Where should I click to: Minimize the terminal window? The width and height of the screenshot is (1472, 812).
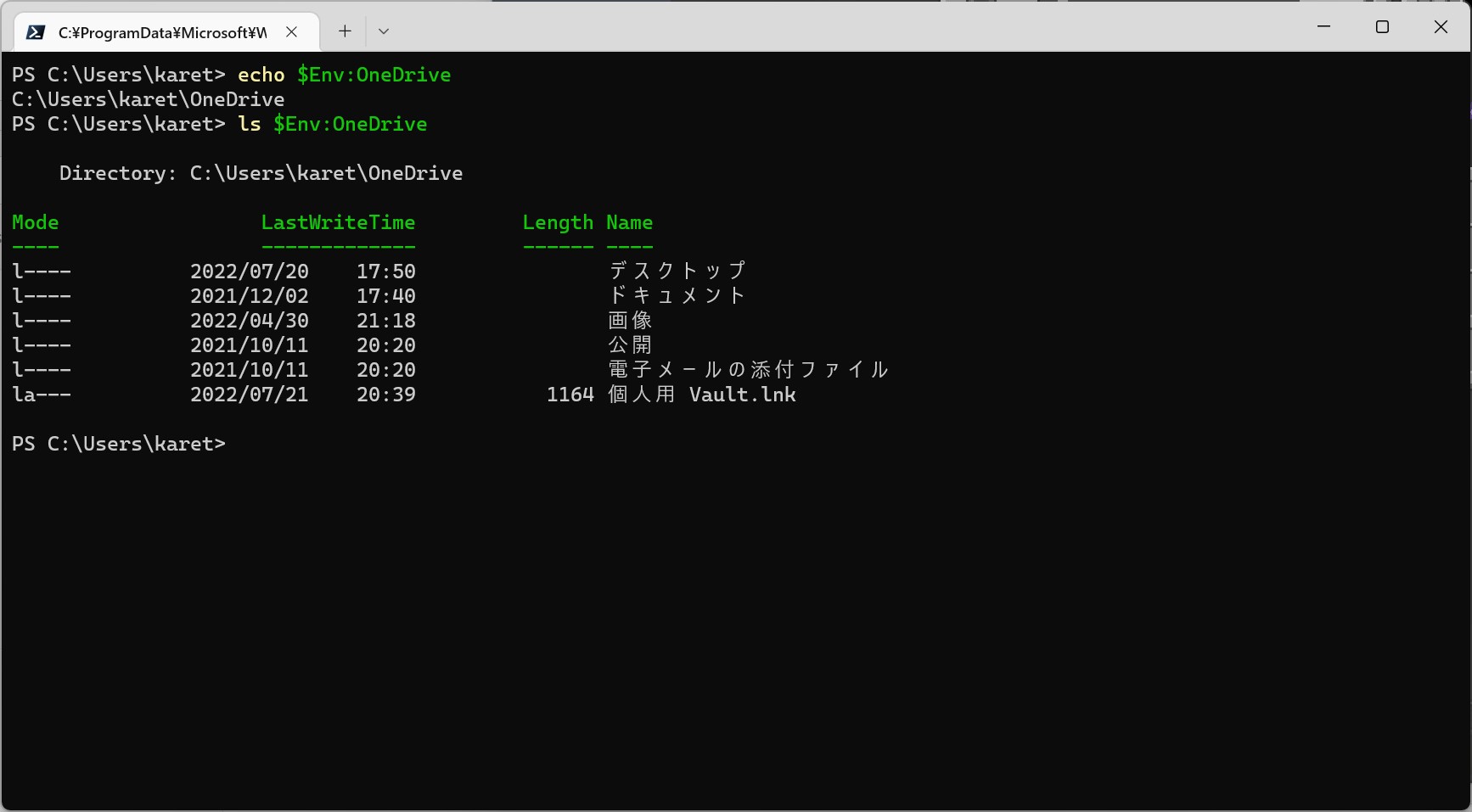[1323, 27]
